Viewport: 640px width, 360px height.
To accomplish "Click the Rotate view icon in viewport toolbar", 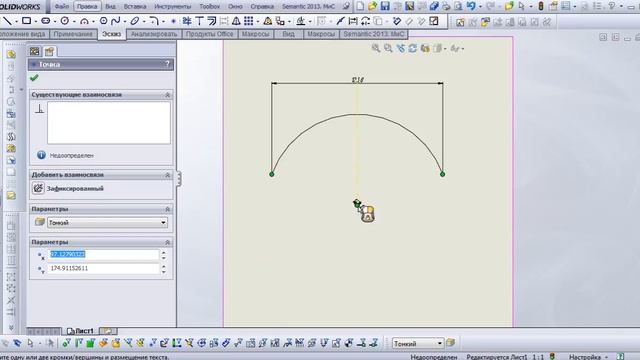I will pyautogui.click(x=413, y=48).
